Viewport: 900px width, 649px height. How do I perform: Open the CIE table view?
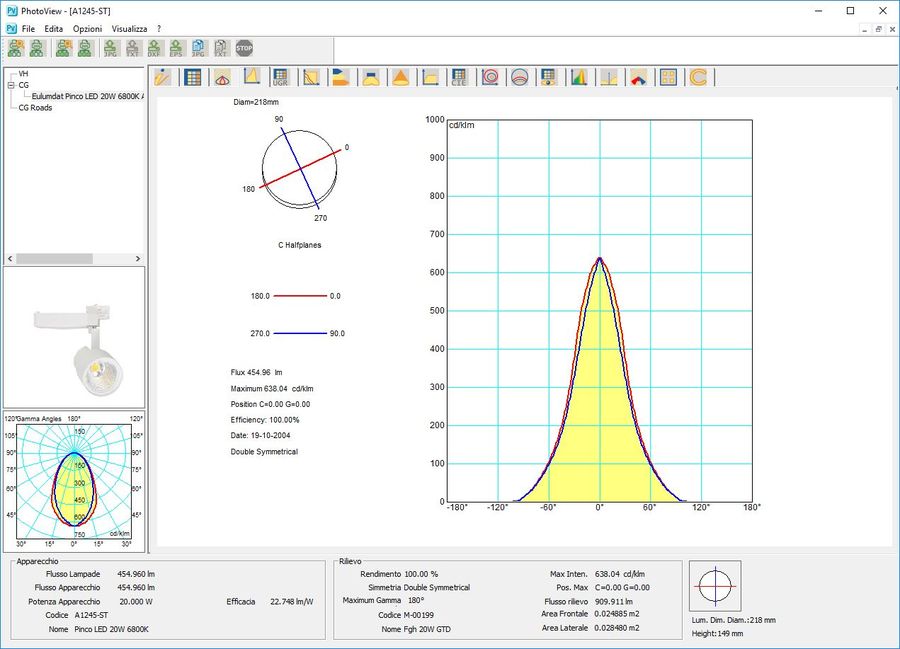459,77
